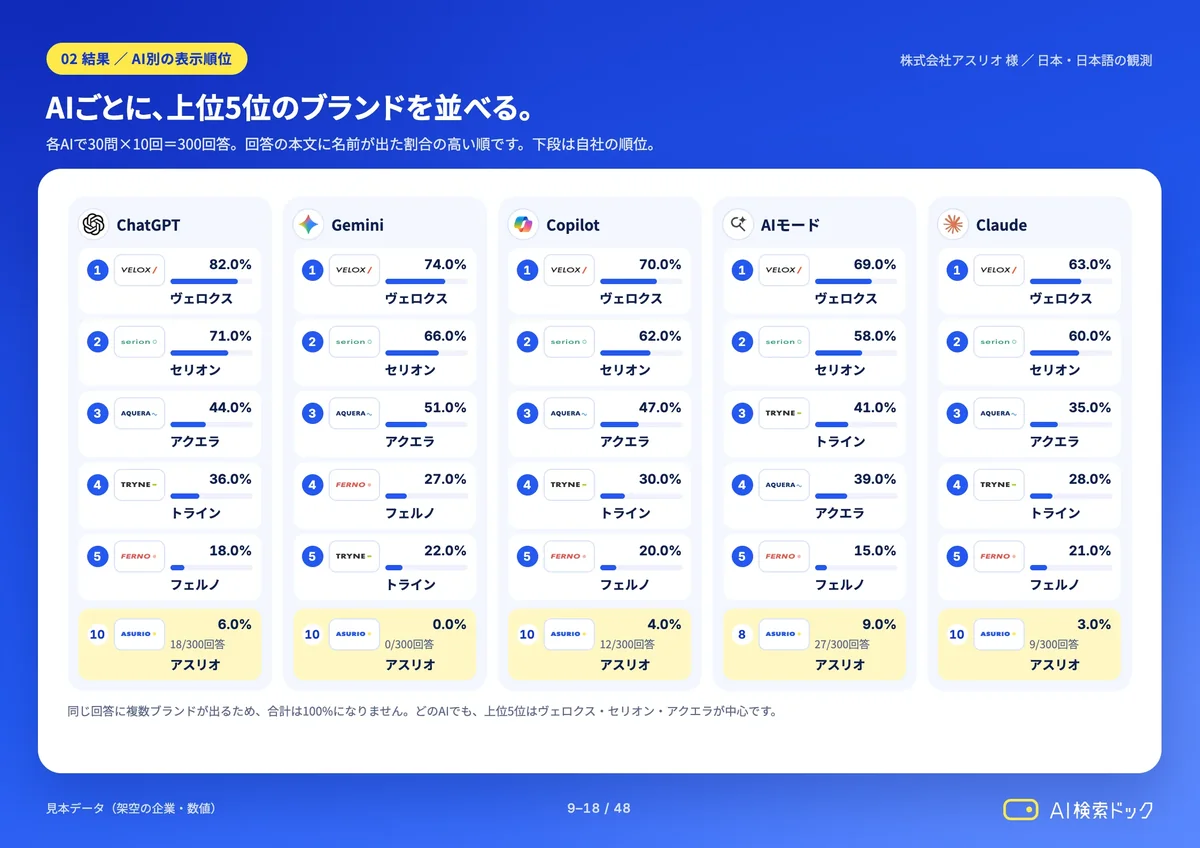The image size is (1200, 848).
Task: Click the 44.0% value in ChatGPT column
Action: 230,407
